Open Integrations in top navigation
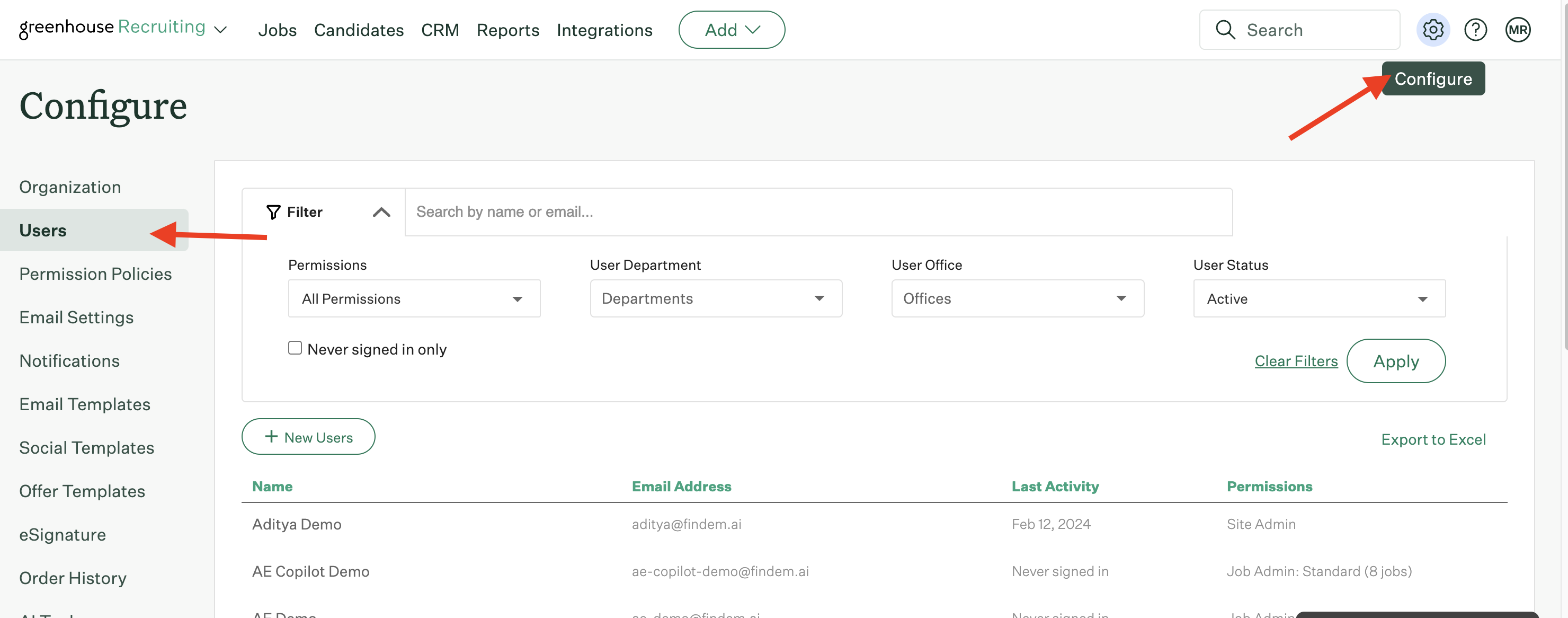Screen dimensions: 1568x618 [604, 30]
